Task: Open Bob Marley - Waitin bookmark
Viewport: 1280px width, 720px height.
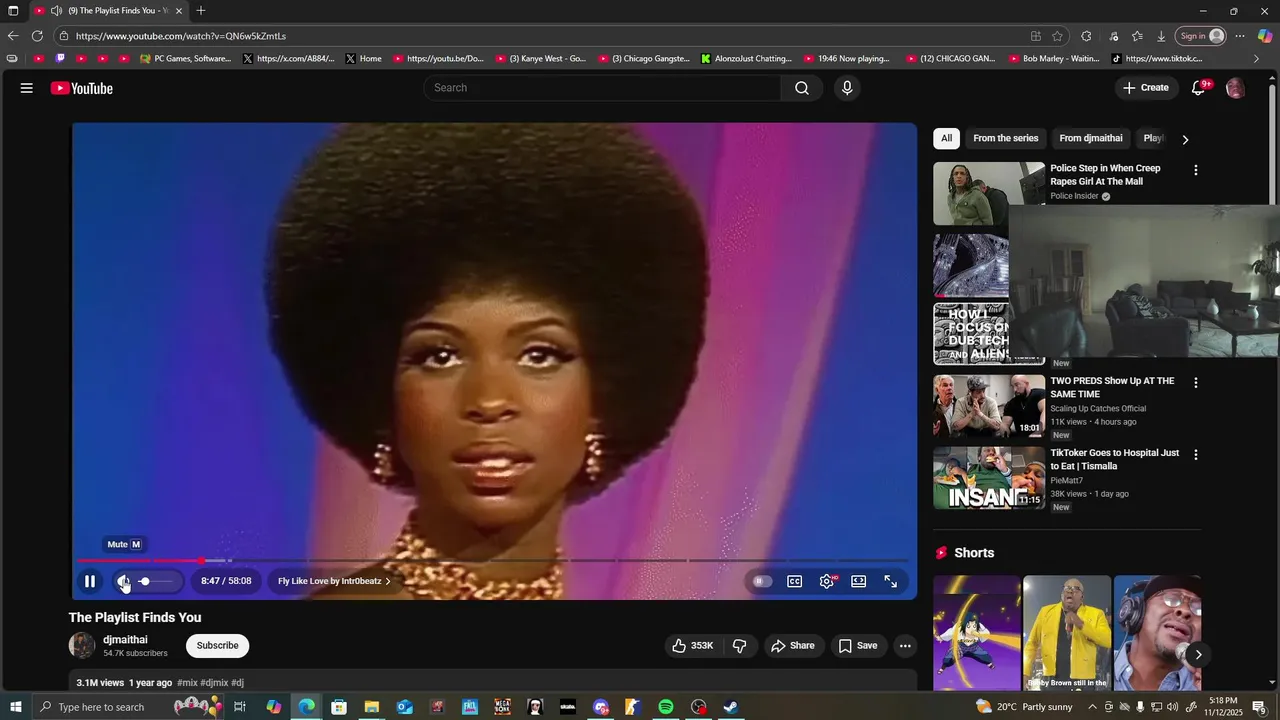Action: coord(1053,59)
